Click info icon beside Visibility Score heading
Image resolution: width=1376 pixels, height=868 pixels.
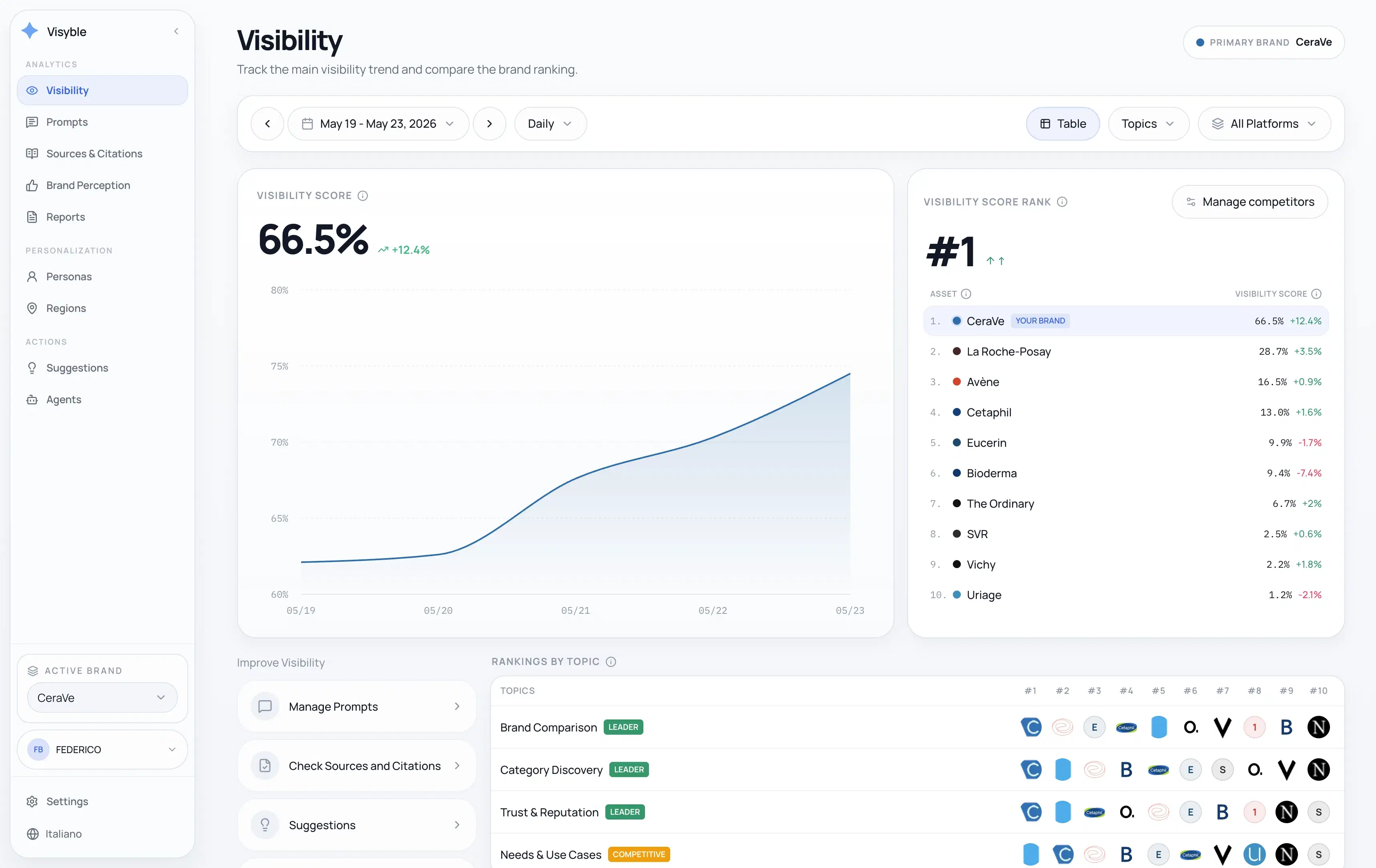363,195
